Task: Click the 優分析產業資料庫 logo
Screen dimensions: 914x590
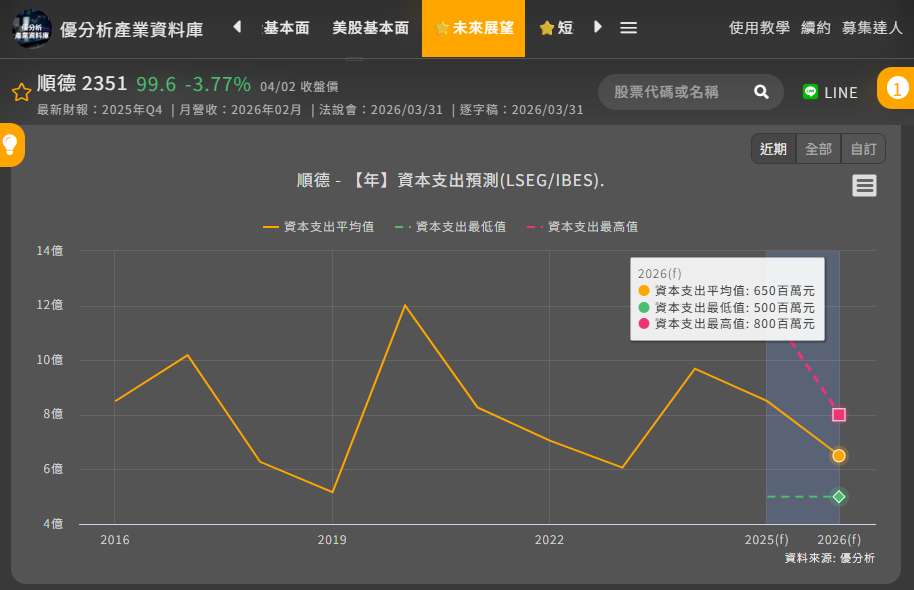Action: coord(32,28)
